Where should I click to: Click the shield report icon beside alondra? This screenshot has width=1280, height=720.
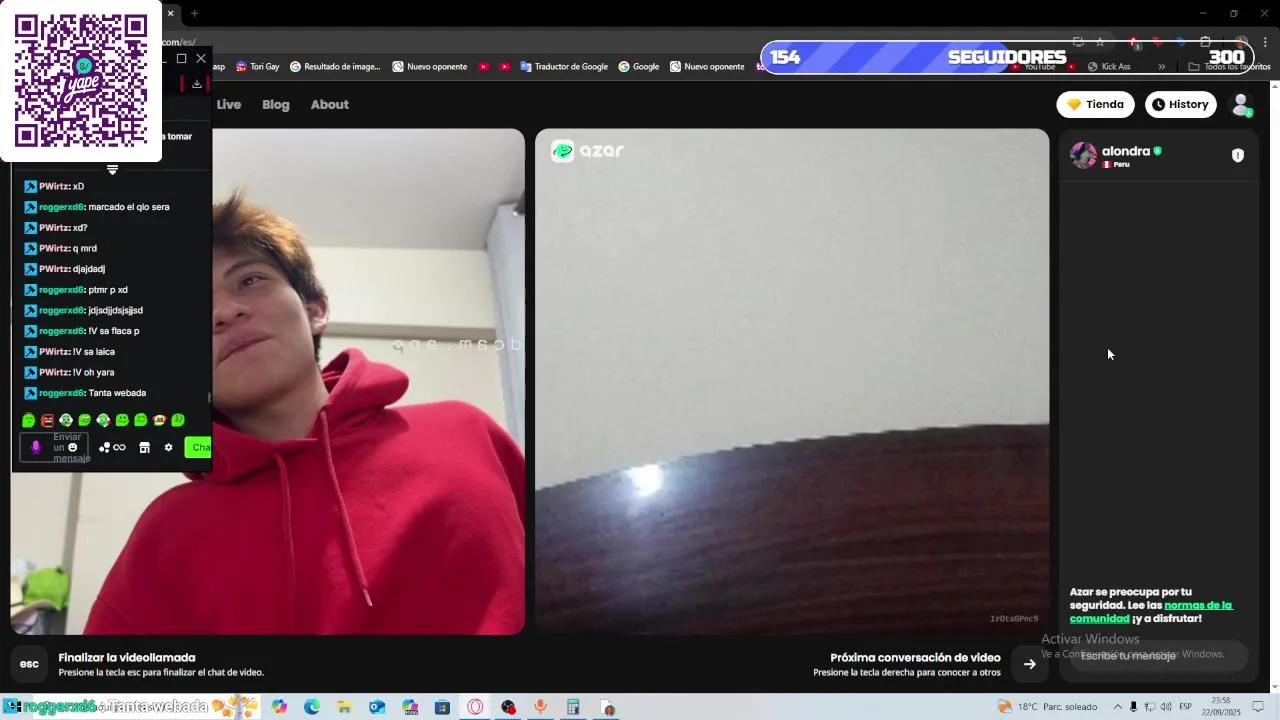[x=1237, y=155]
